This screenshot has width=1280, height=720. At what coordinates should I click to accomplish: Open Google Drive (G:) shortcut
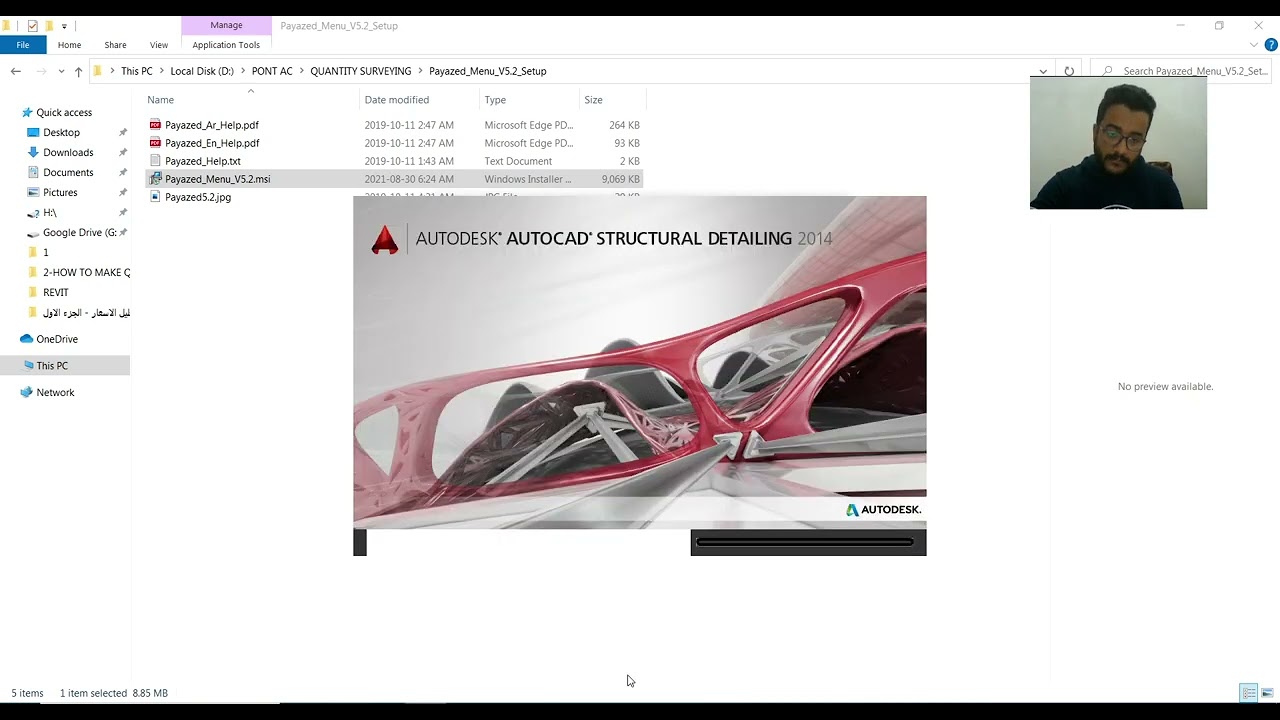[x=79, y=233]
